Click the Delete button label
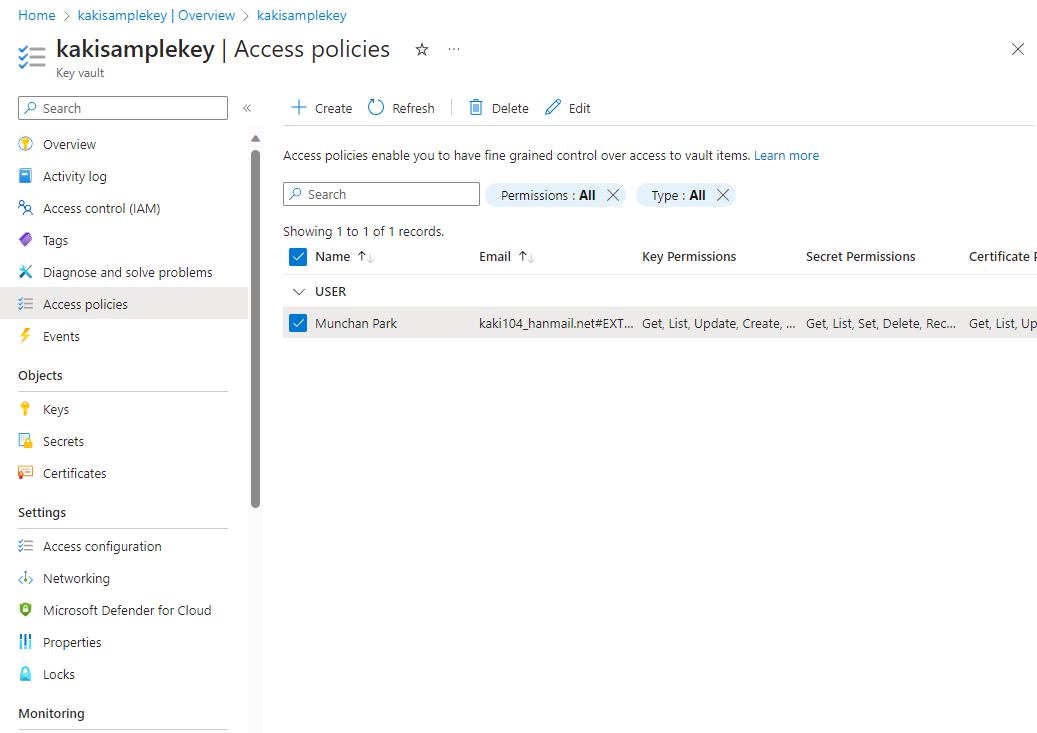This screenshot has width=1037, height=733. point(510,108)
